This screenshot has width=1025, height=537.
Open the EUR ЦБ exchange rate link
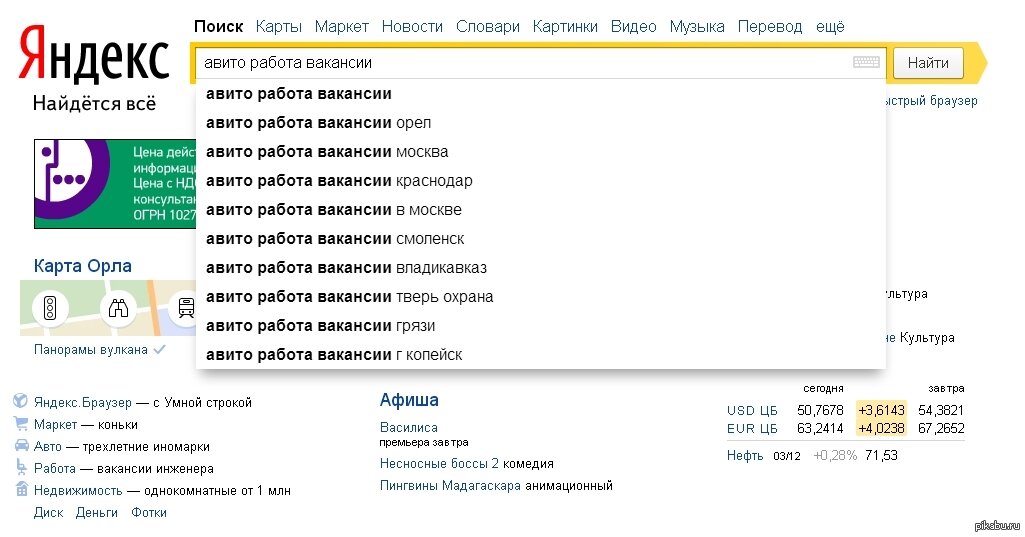tap(752, 429)
